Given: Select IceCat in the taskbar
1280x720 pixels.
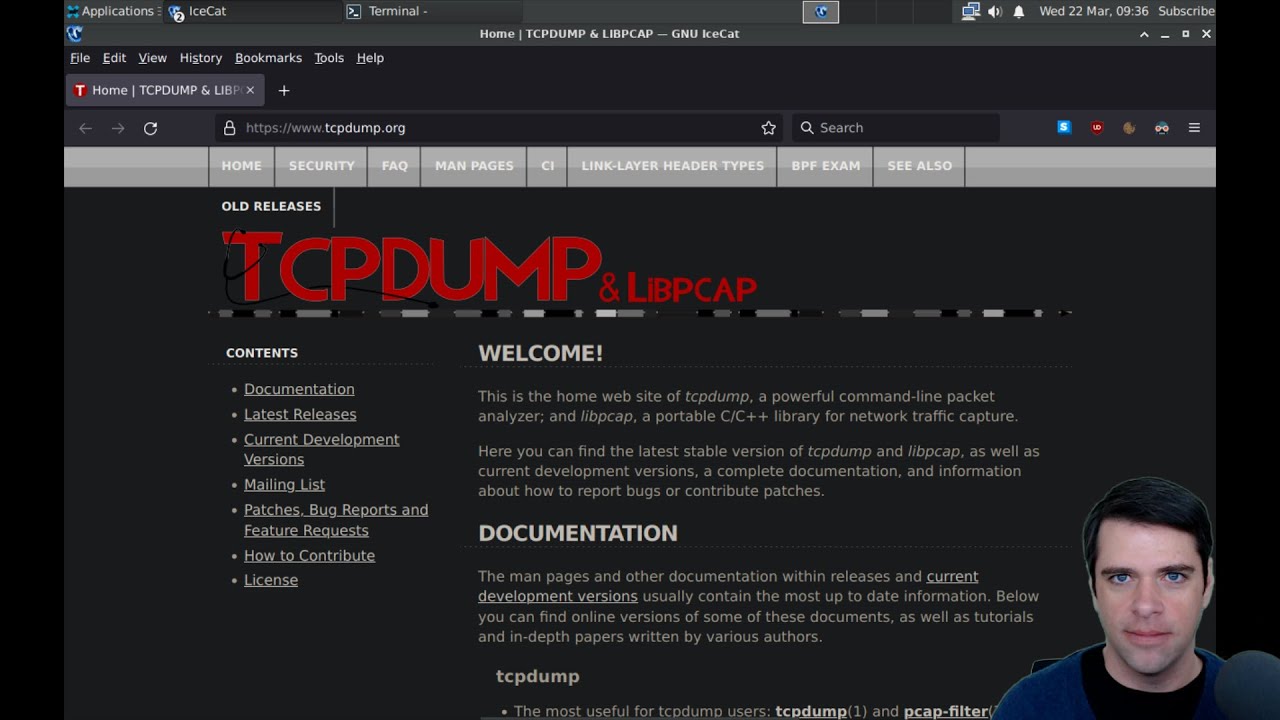Looking at the screenshot, I should [253, 11].
